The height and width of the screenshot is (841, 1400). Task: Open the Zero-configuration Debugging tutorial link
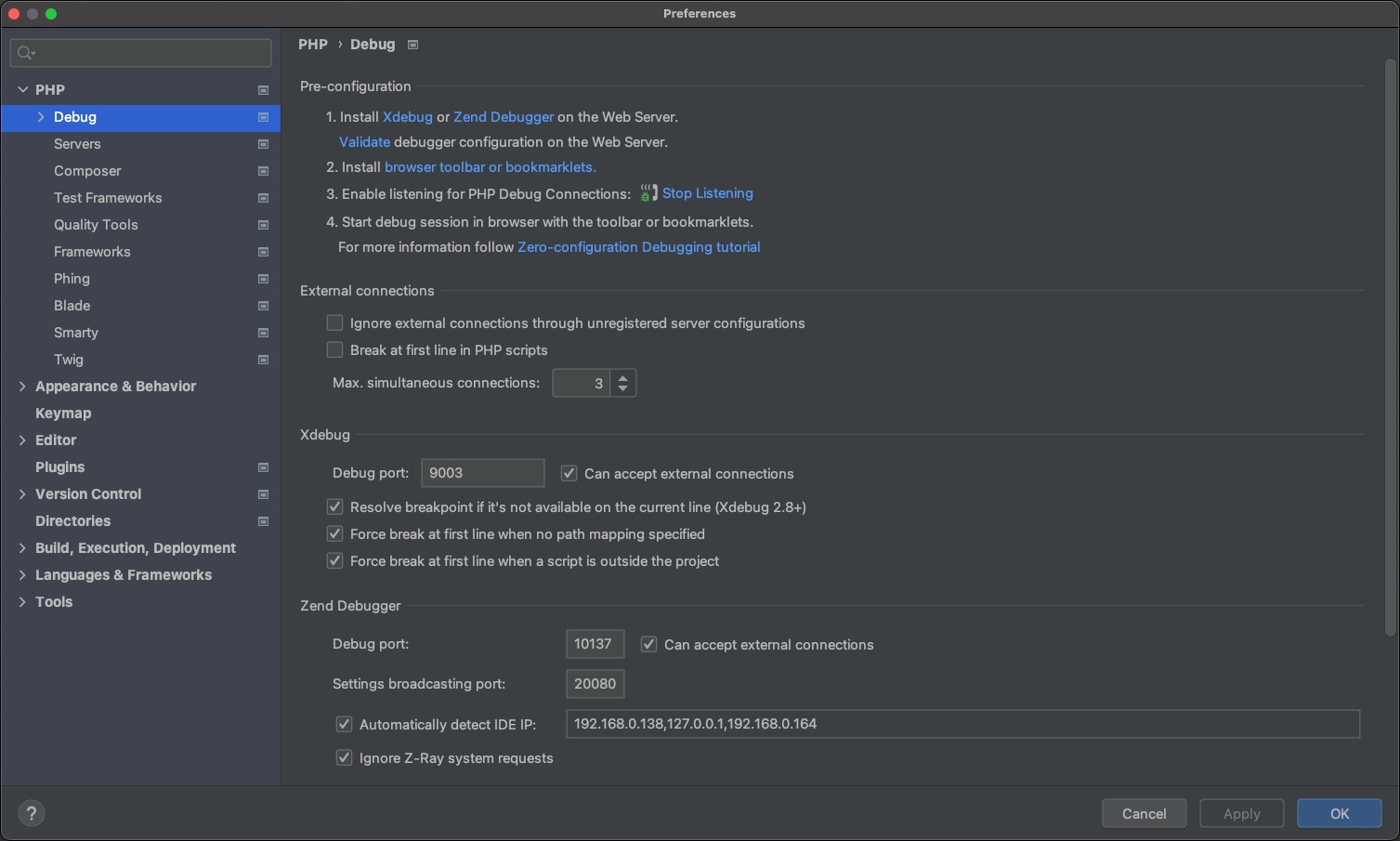638,247
